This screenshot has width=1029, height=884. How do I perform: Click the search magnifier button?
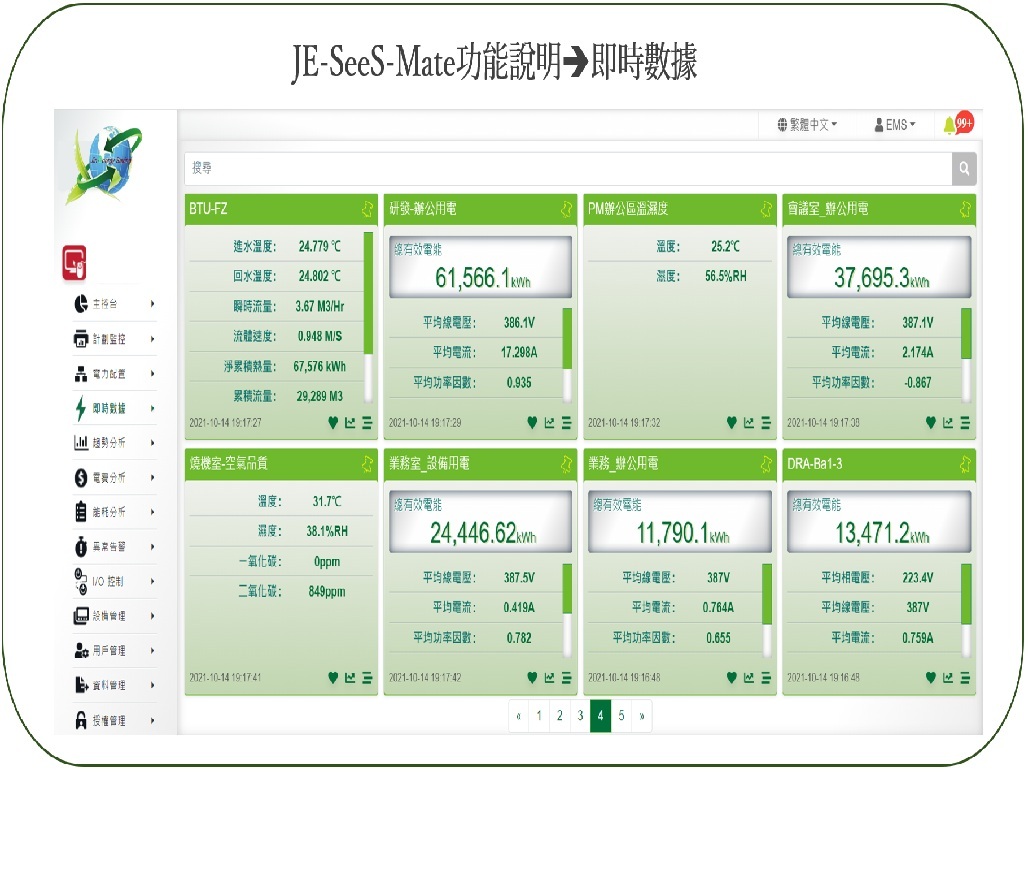pyautogui.click(x=964, y=169)
